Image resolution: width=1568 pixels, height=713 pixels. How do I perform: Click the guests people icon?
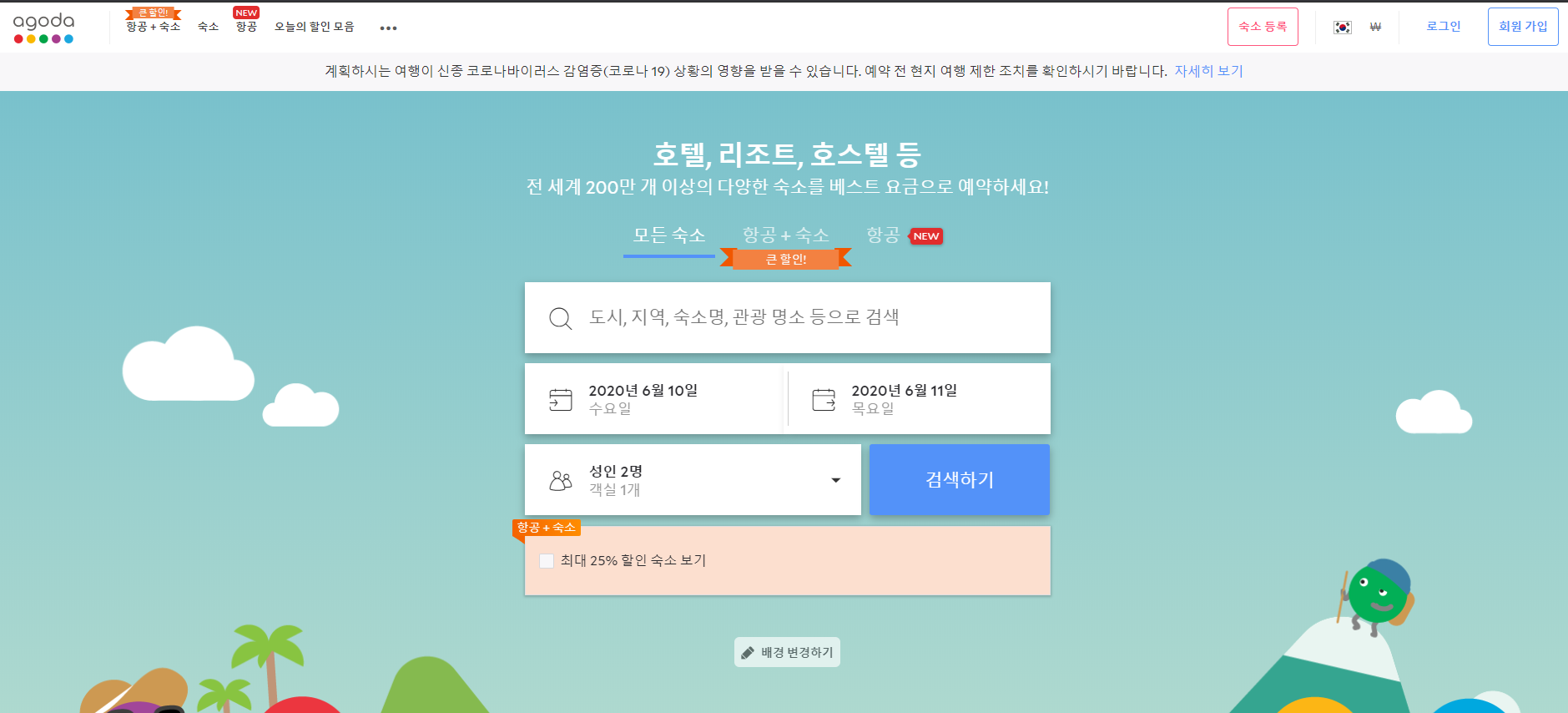coord(561,480)
